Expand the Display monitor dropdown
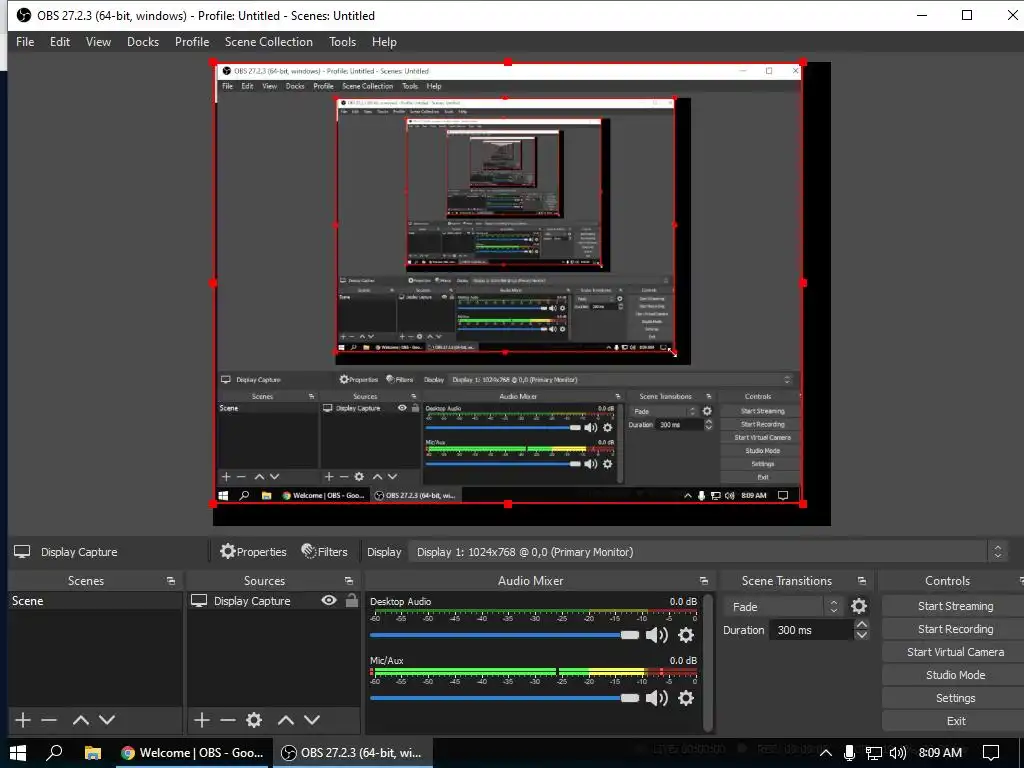This screenshot has width=1024, height=768. pyautogui.click(x=708, y=552)
